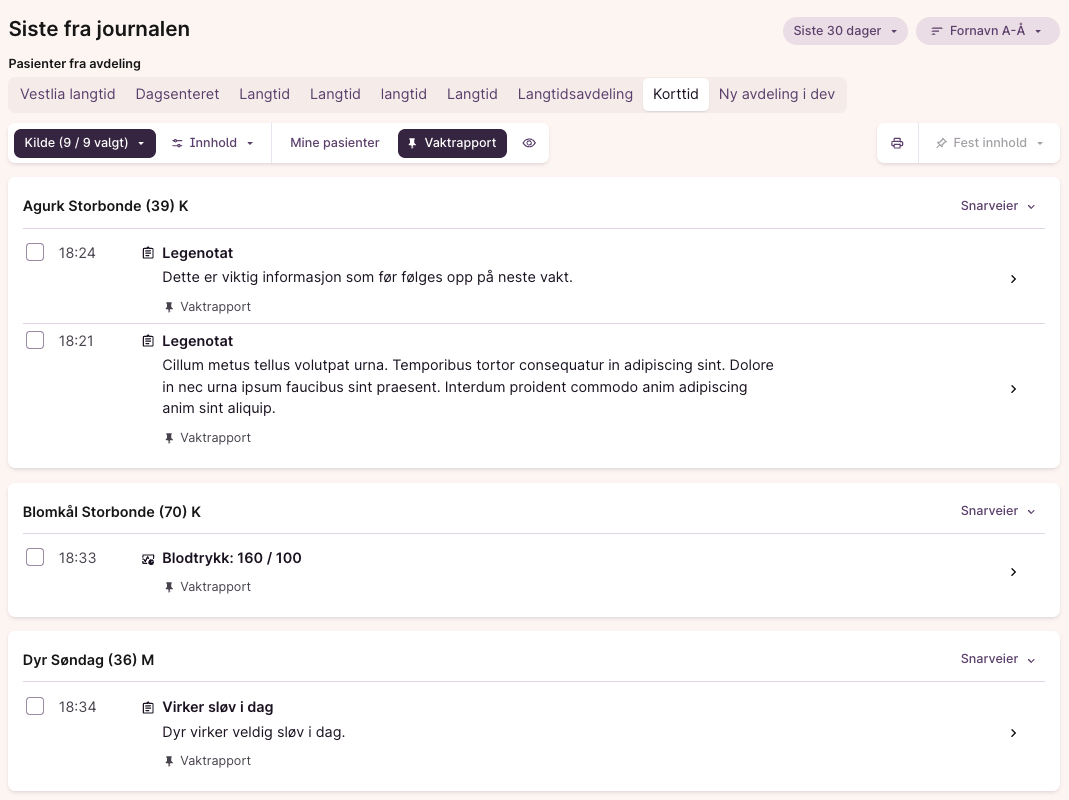Open the 18:24 Legenotat entry arrow

1013,279
